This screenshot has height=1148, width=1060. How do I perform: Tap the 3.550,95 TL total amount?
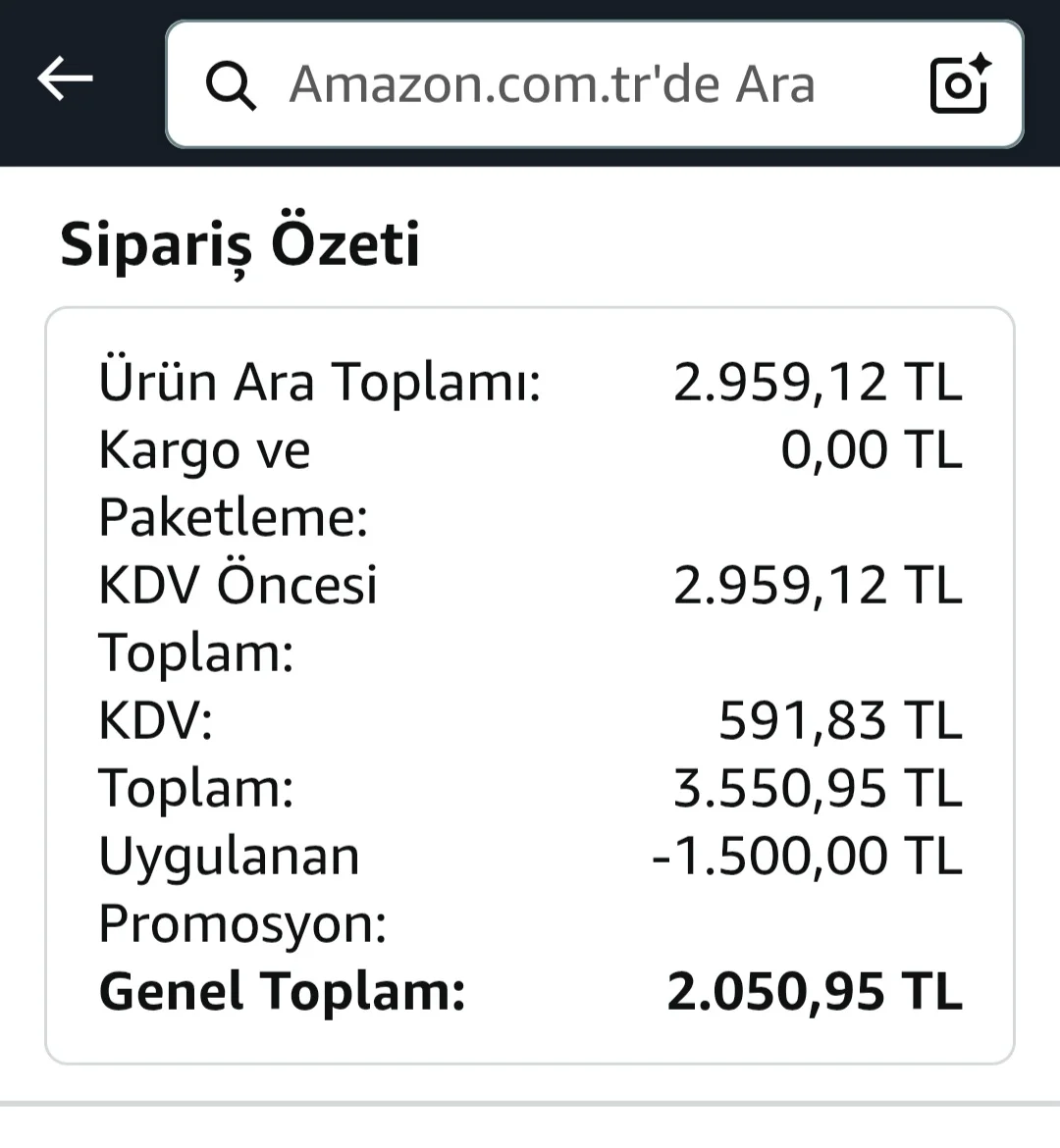point(817,789)
